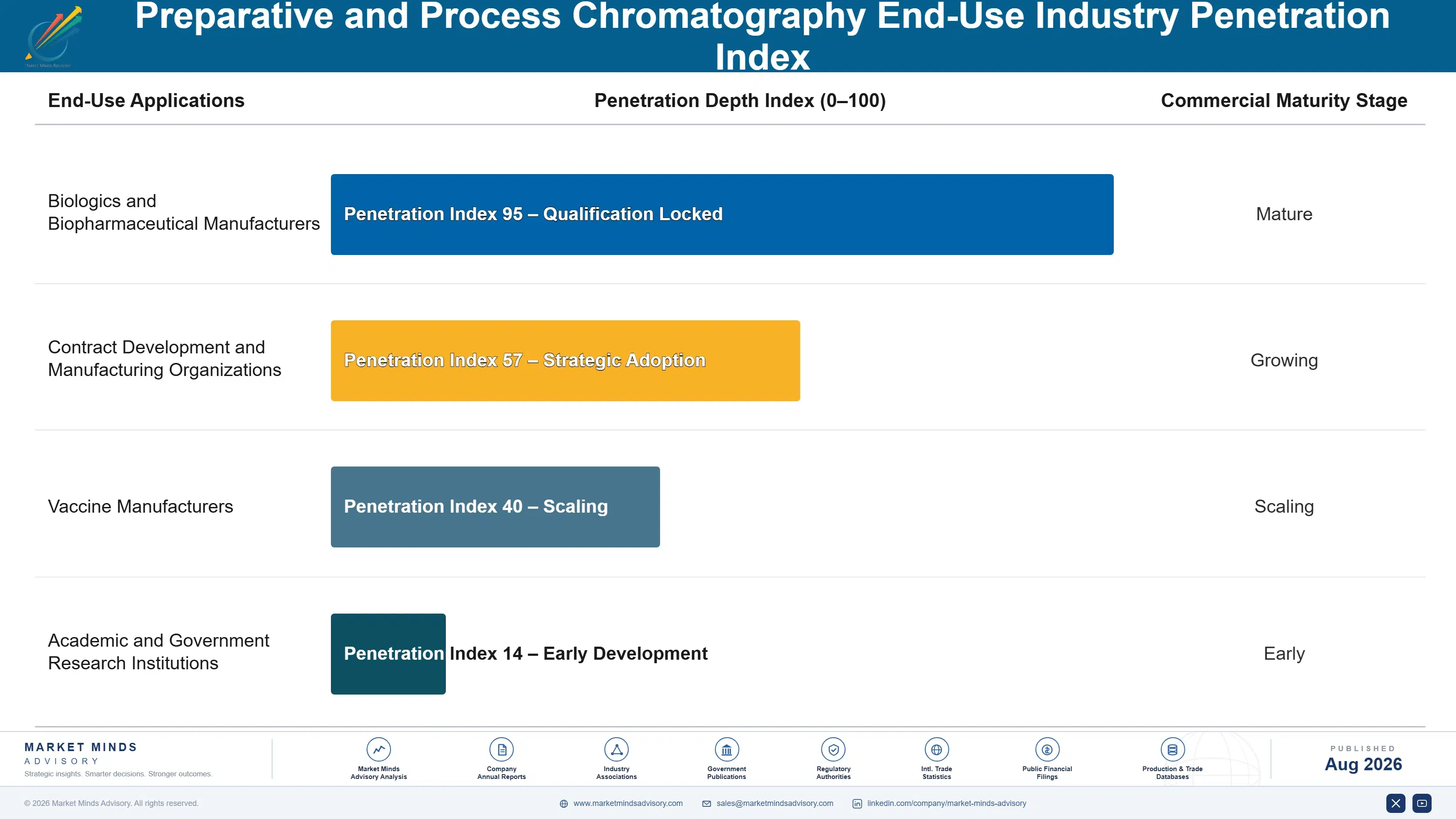
Task: Click sales@marketmindsadvisory.com email link
Action: click(x=774, y=803)
